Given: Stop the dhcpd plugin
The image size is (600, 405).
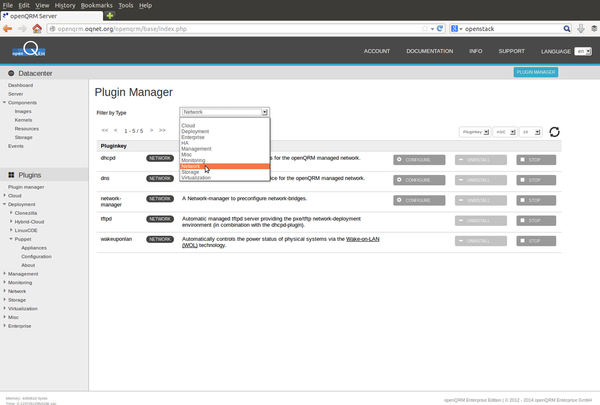Looking at the screenshot, I should [x=536, y=160].
